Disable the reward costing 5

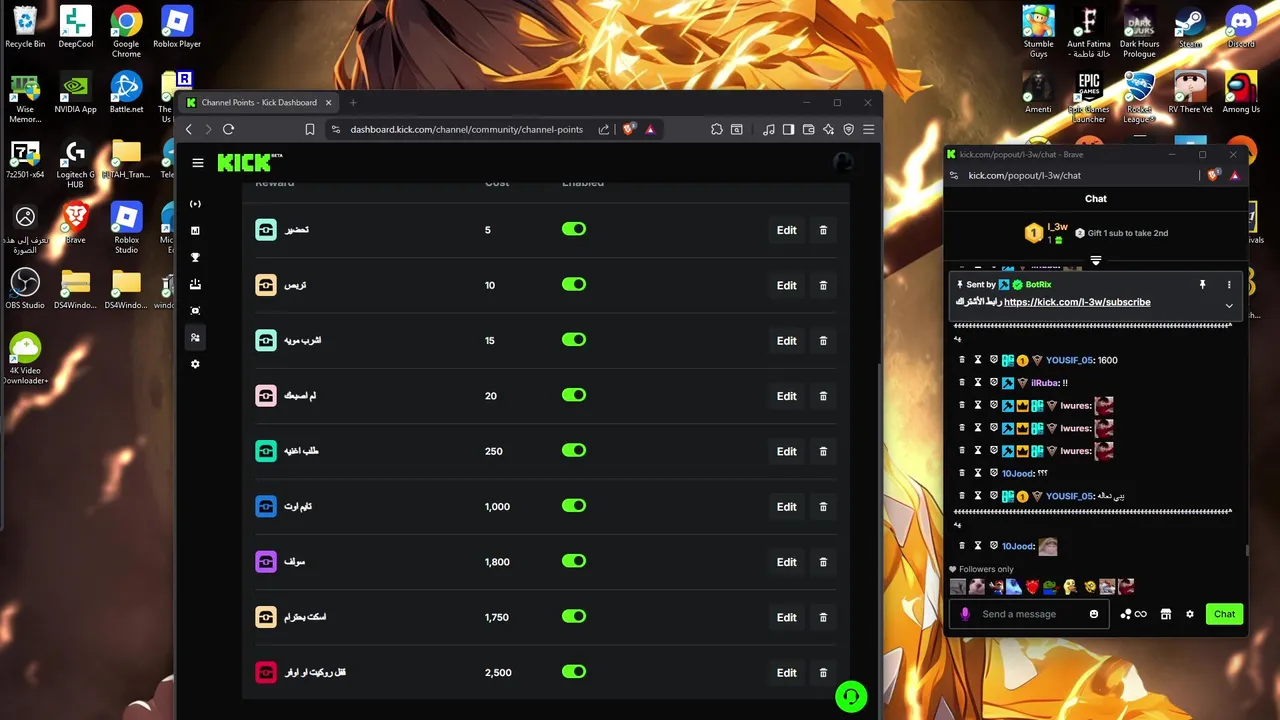coord(574,229)
